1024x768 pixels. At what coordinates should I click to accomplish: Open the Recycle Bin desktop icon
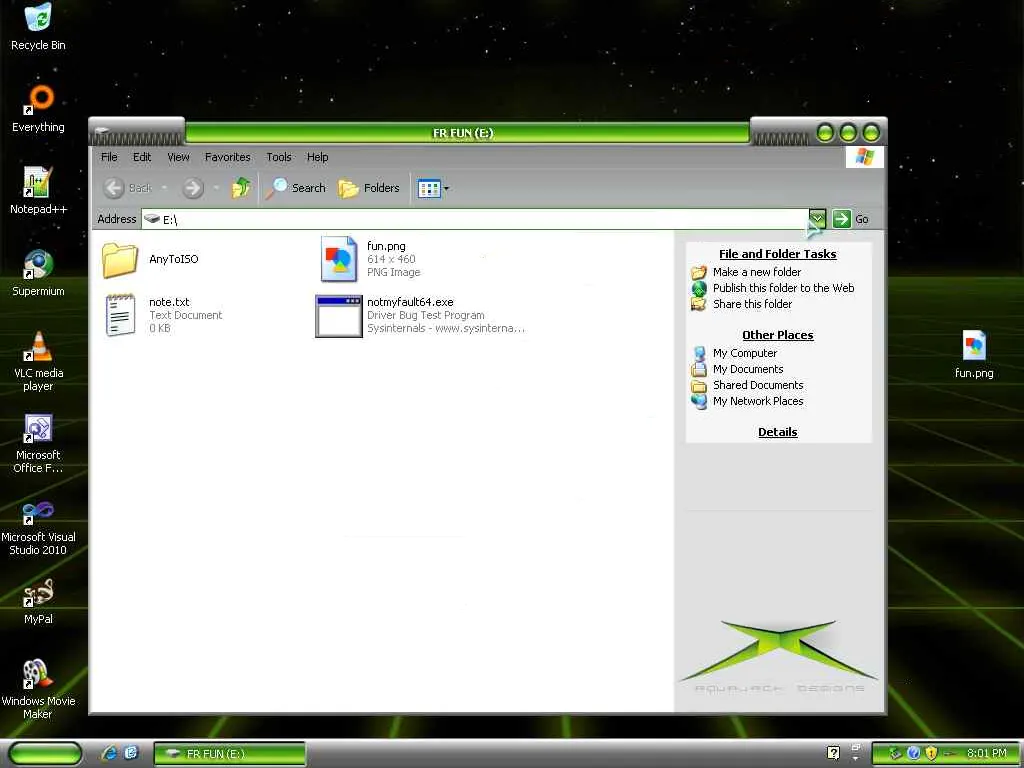(38, 27)
